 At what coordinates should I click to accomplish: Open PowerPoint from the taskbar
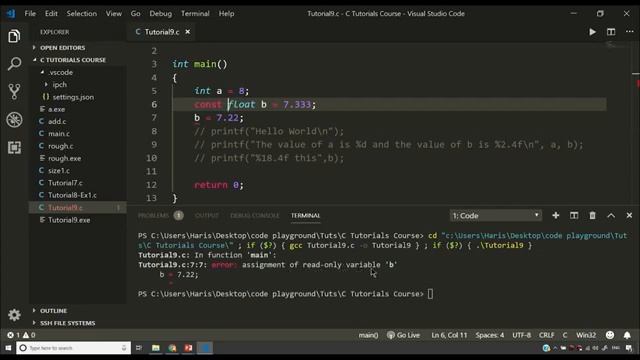coord(188,348)
